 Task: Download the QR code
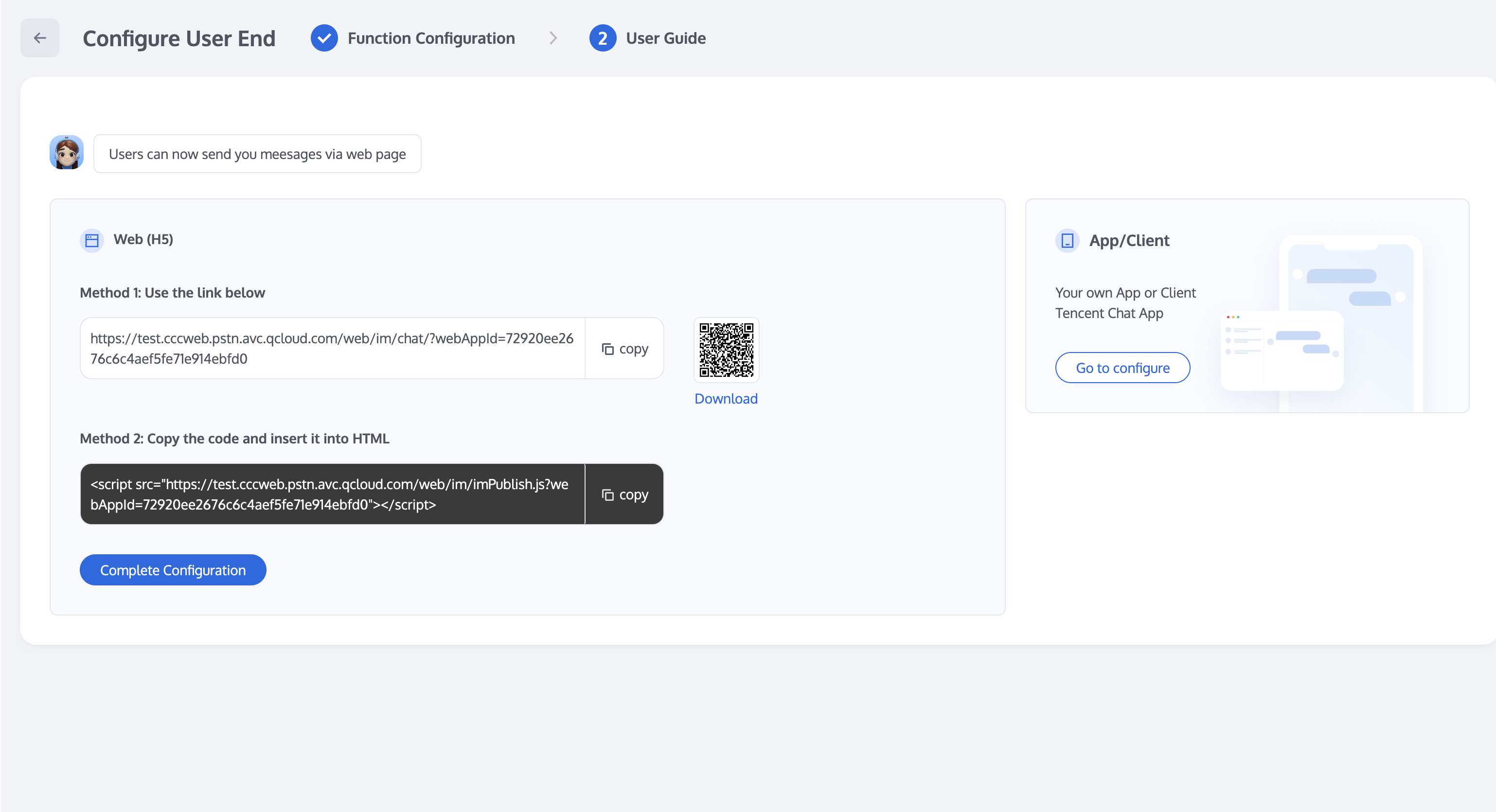pos(726,399)
